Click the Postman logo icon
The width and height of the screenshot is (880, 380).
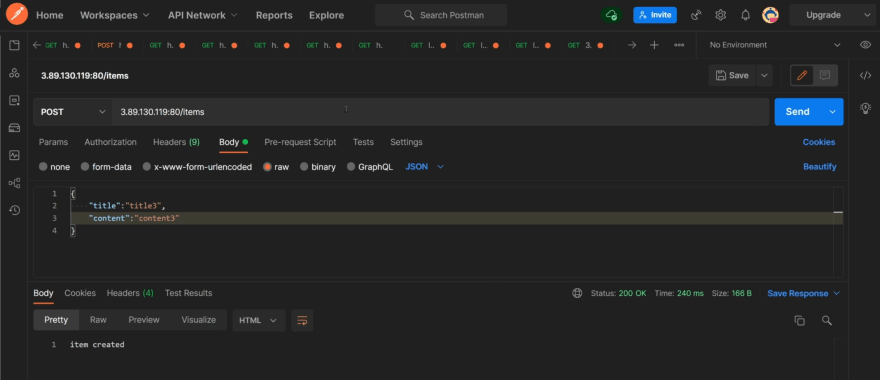17,15
